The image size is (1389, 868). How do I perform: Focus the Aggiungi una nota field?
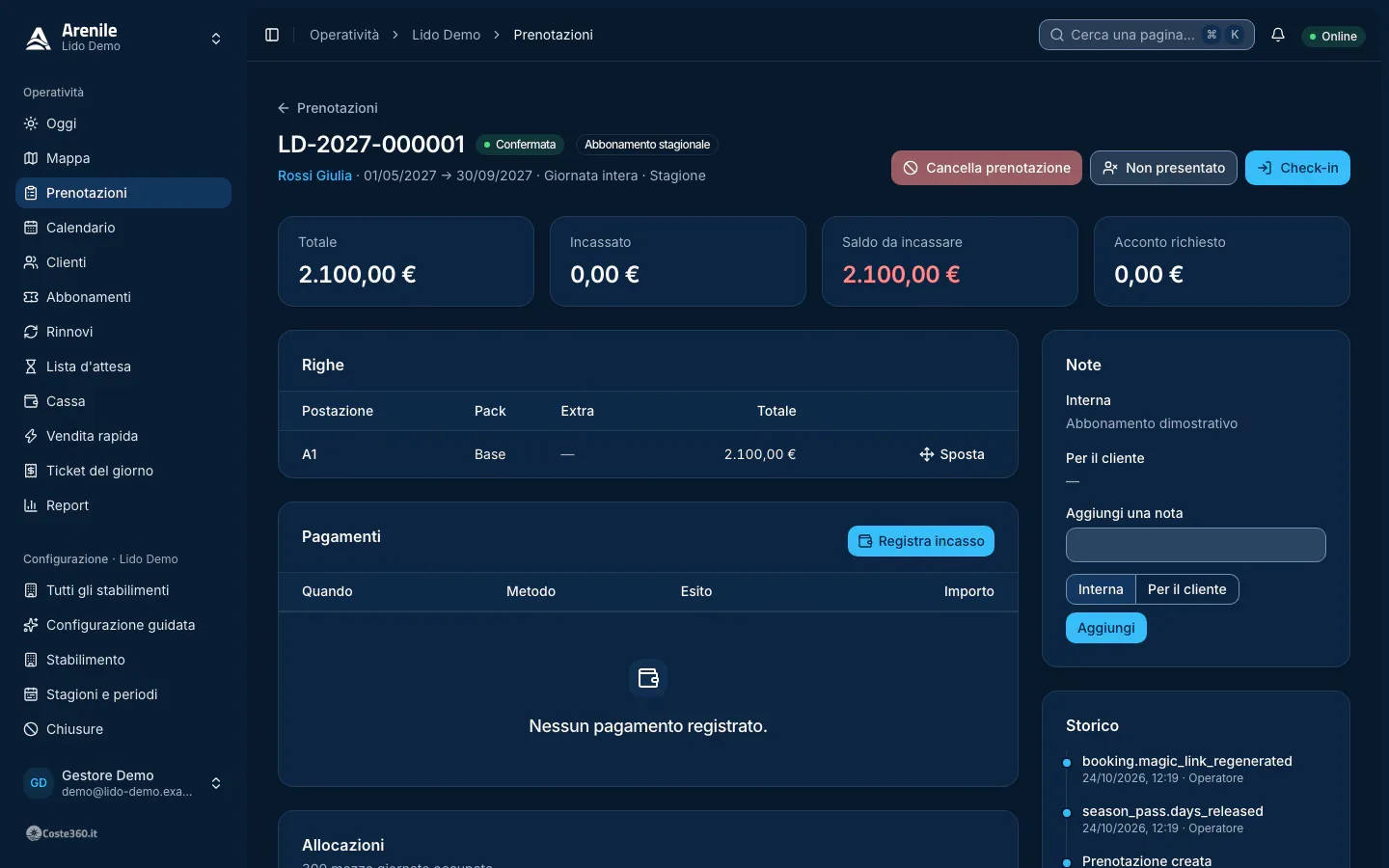click(x=1196, y=545)
